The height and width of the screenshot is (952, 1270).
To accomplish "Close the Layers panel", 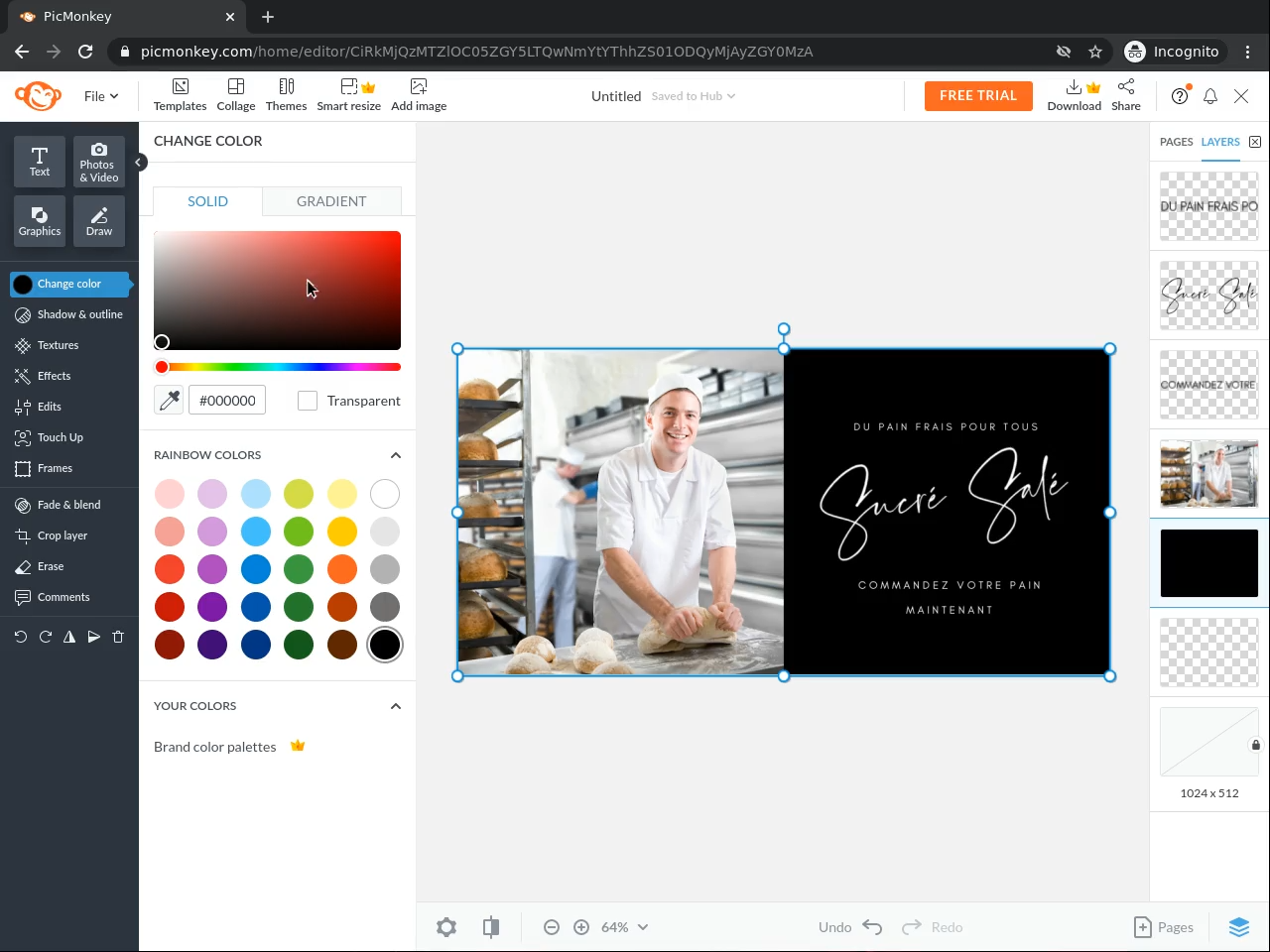I will pos(1255,142).
